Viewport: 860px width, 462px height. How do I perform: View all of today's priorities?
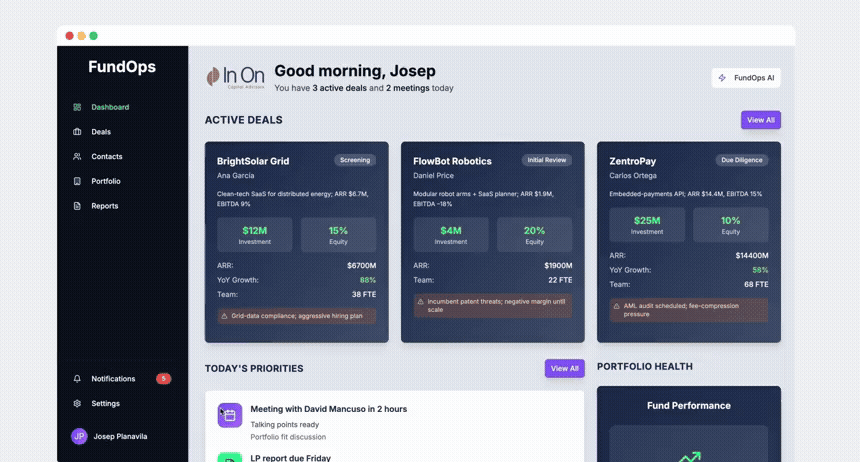pos(564,368)
